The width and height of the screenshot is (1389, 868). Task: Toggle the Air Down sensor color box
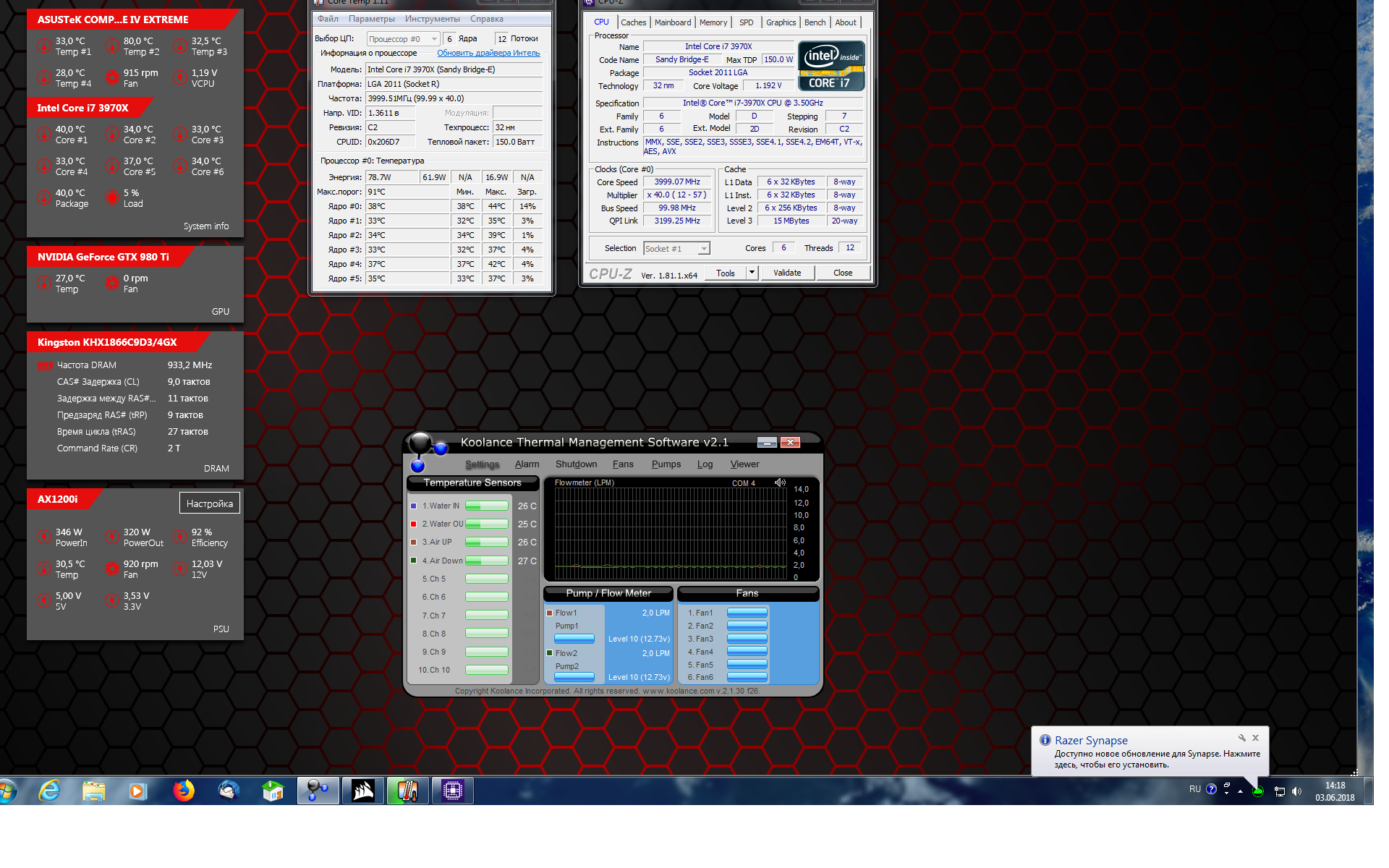point(413,561)
